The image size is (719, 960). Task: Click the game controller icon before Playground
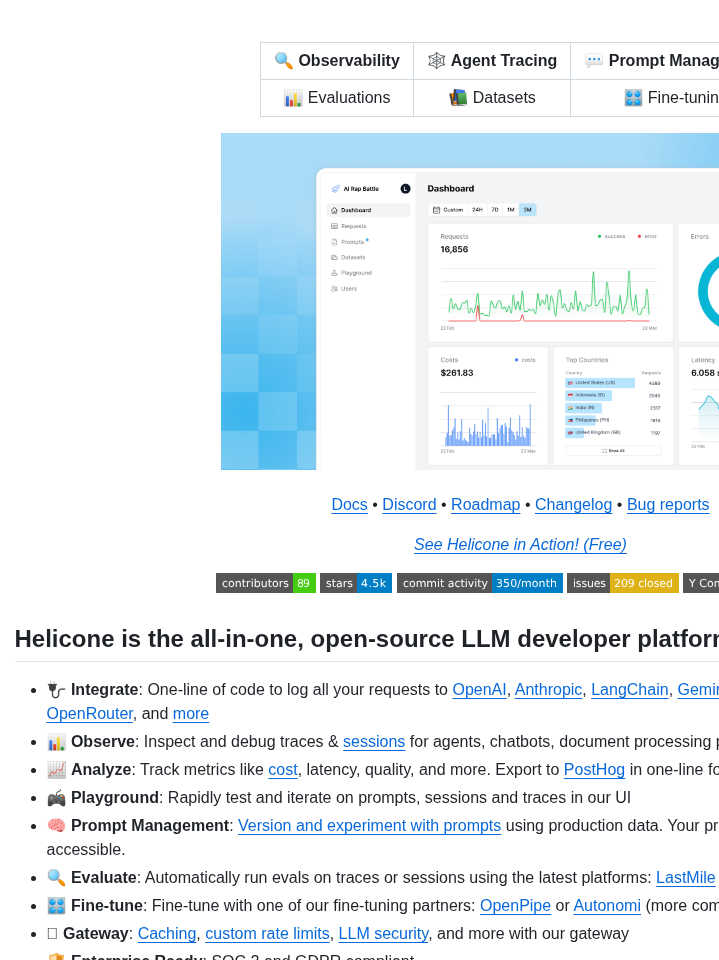click(56, 798)
